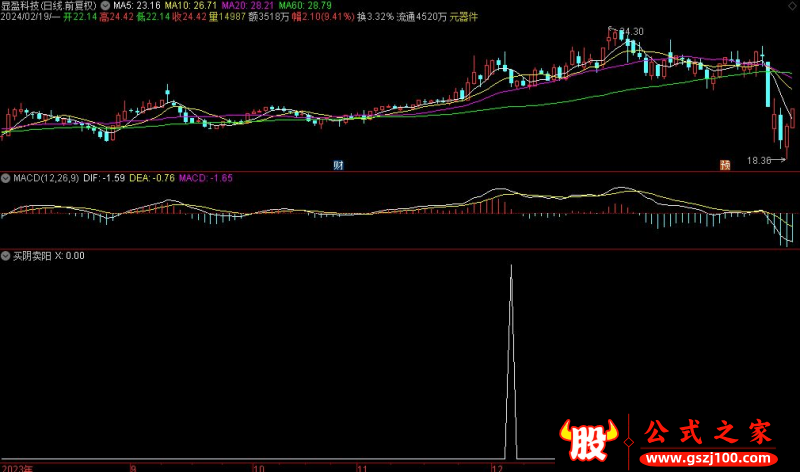Click the 18.36 low price arrow marker

tap(766, 160)
